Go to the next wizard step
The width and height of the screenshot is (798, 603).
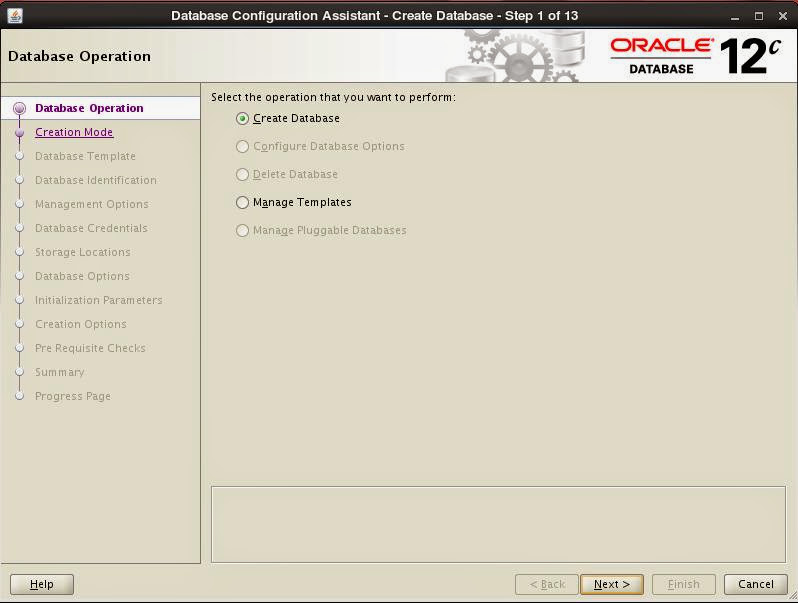pos(612,584)
